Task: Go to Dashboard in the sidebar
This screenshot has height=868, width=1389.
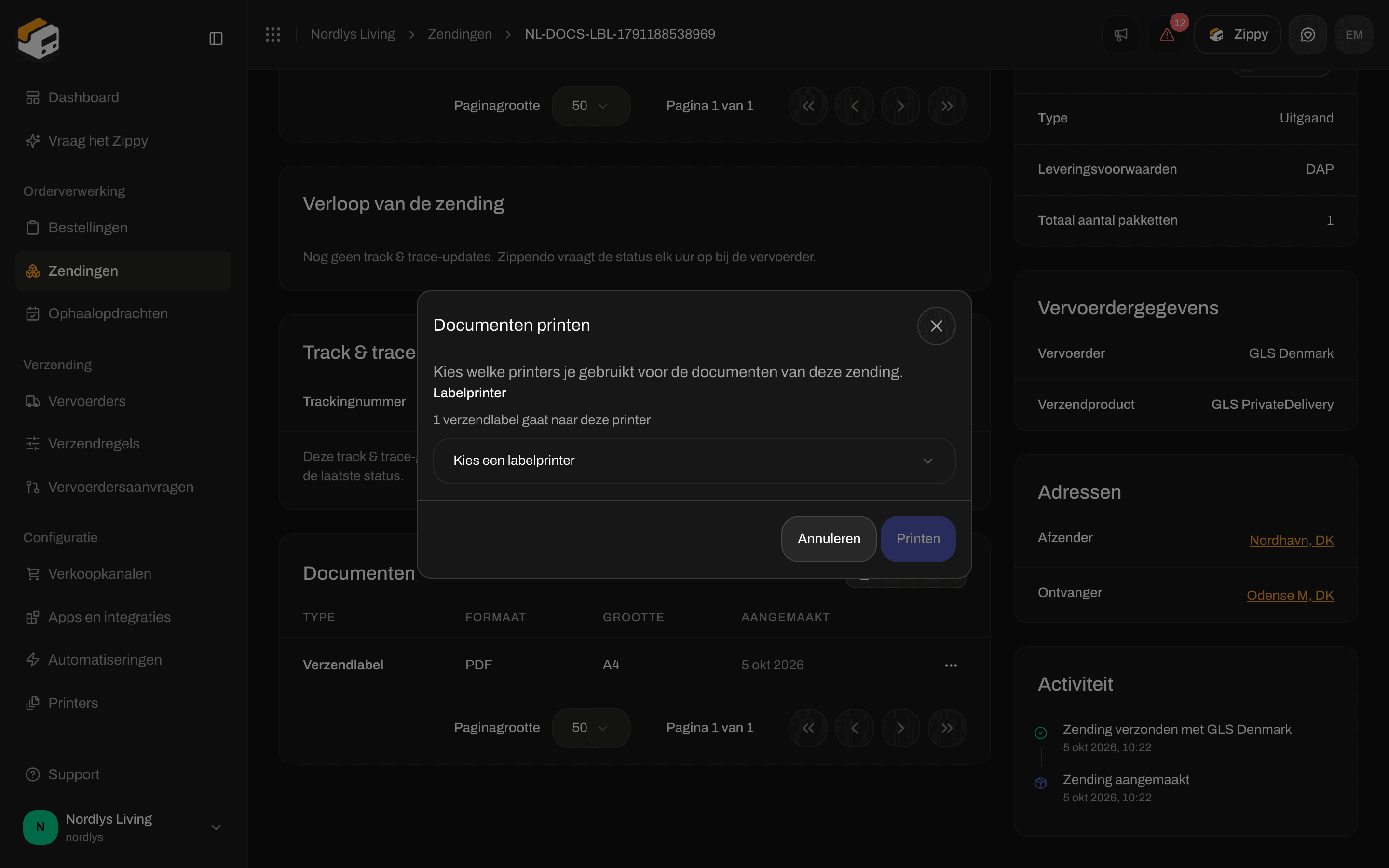Action: pos(123,97)
